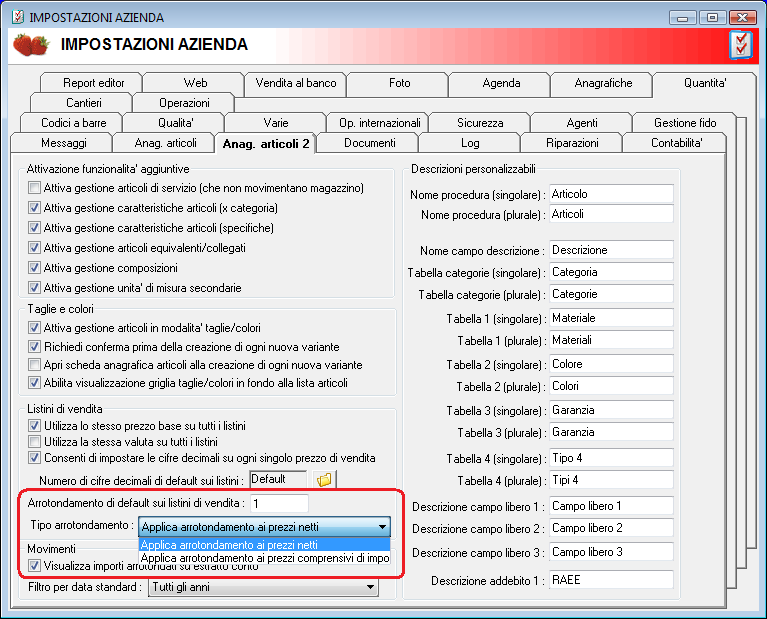Open the Qualita' tab
The height and width of the screenshot is (619, 767).
[x=175, y=123]
